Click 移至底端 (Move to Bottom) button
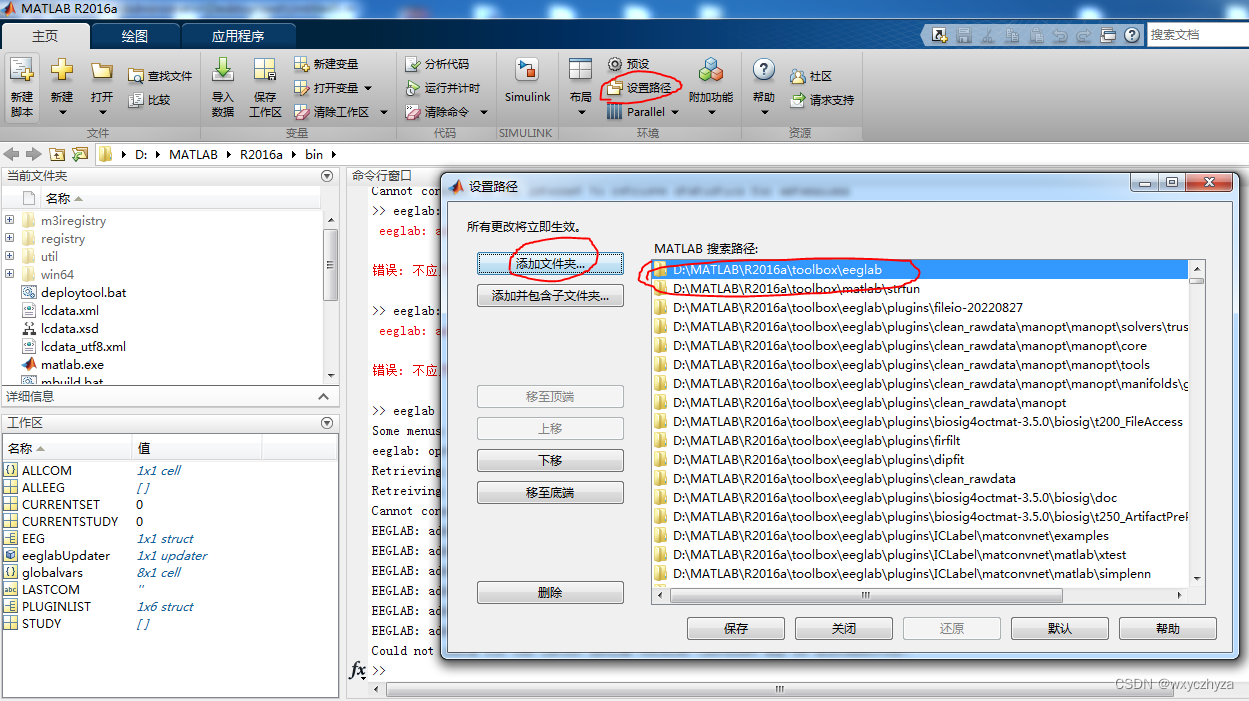Image resolution: width=1249 pixels, height=701 pixels. pos(550,493)
